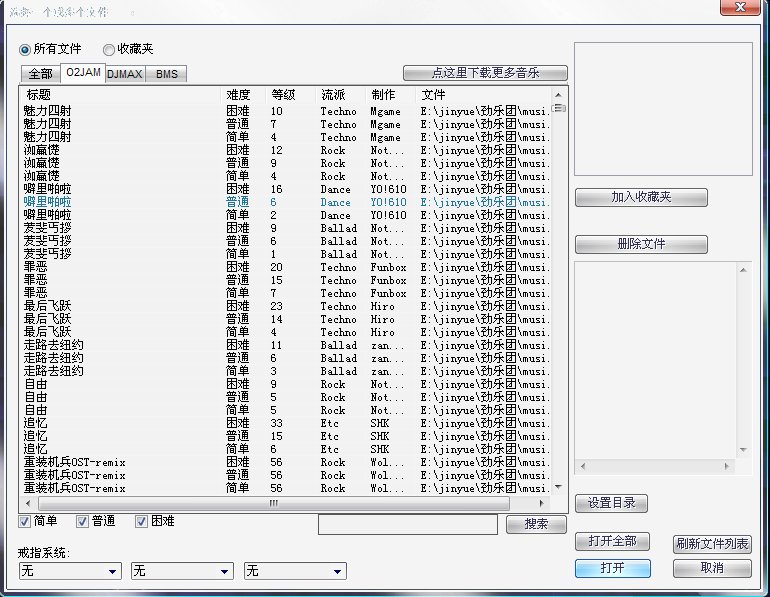Click the 搜索 button
Viewport: 770px width, 597px height.
536,524
